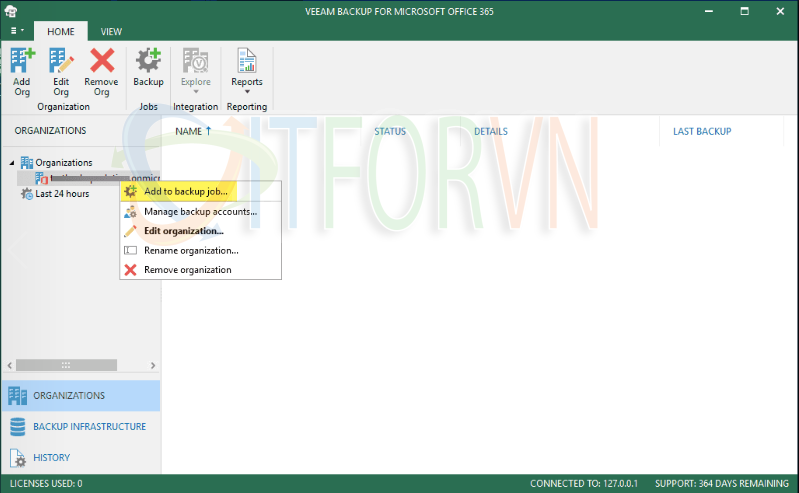The image size is (799, 493).
Task: Sort list by the NAME column header
Action: pyautogui.click(x=193, y=131)
